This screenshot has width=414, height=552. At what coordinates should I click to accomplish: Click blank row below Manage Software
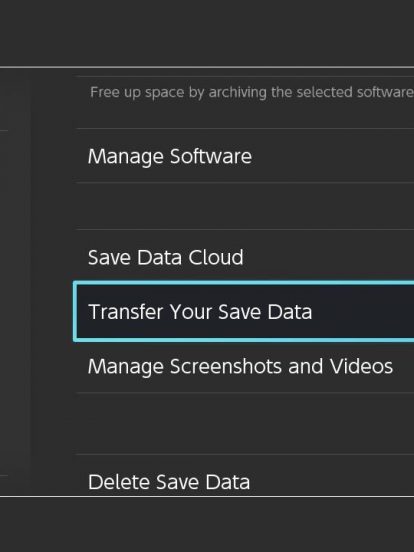tap(245, 206)
